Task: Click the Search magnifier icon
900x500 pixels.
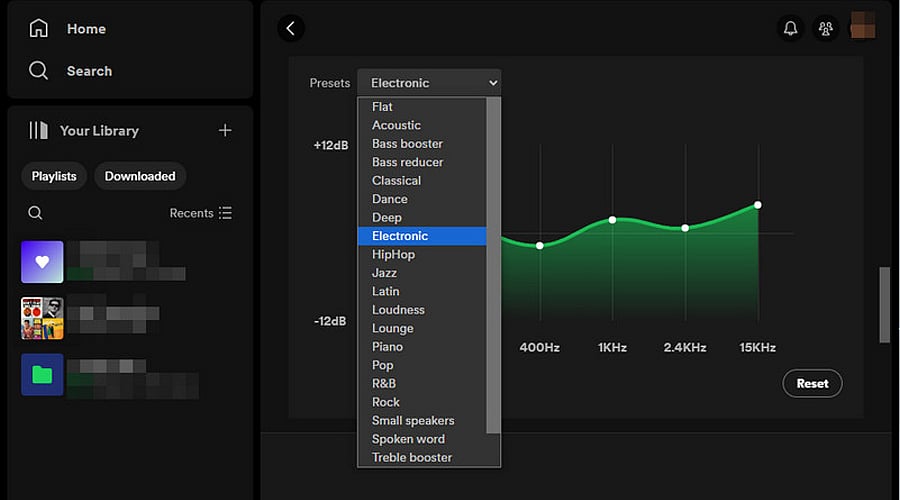Action: (x=39, y=71)
